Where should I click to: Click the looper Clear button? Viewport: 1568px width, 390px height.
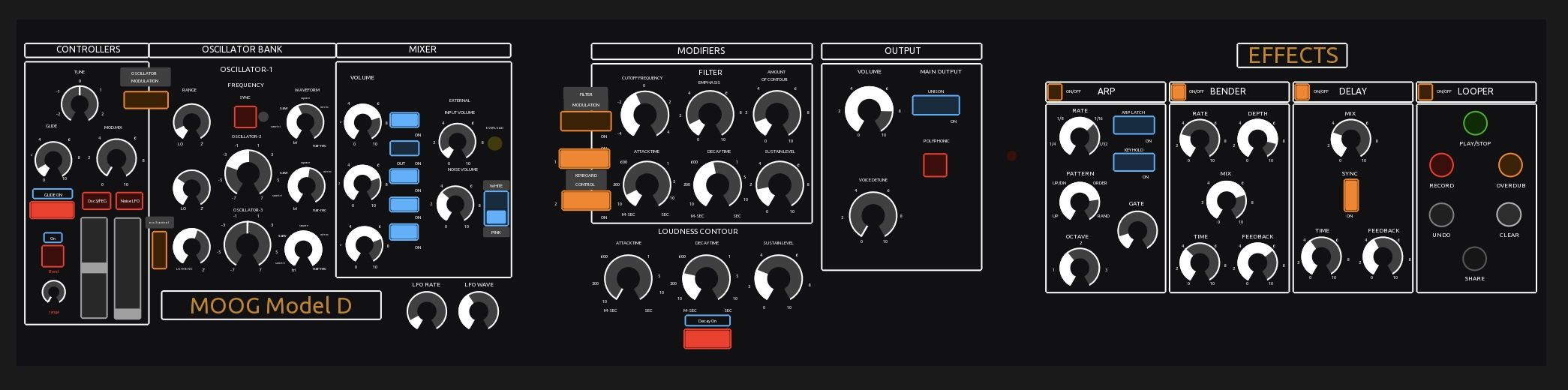click(x=1509, y=215)
